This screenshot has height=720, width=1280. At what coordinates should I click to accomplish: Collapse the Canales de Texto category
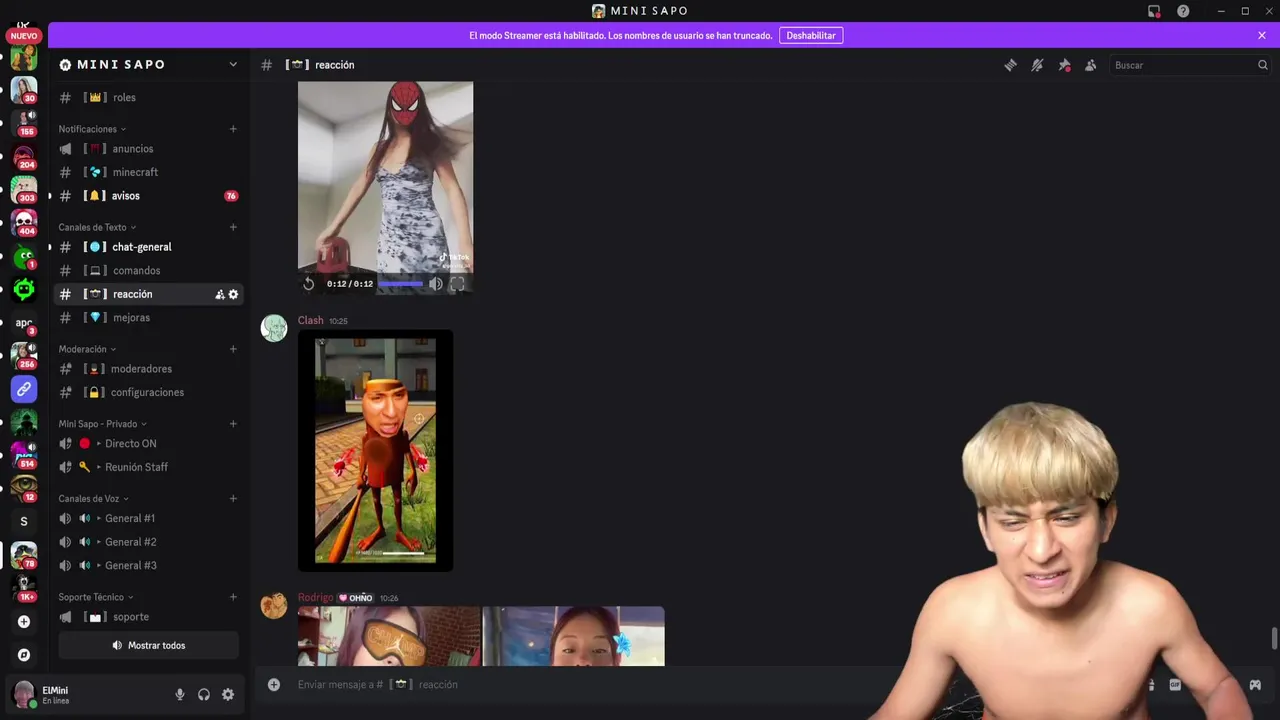97,227
